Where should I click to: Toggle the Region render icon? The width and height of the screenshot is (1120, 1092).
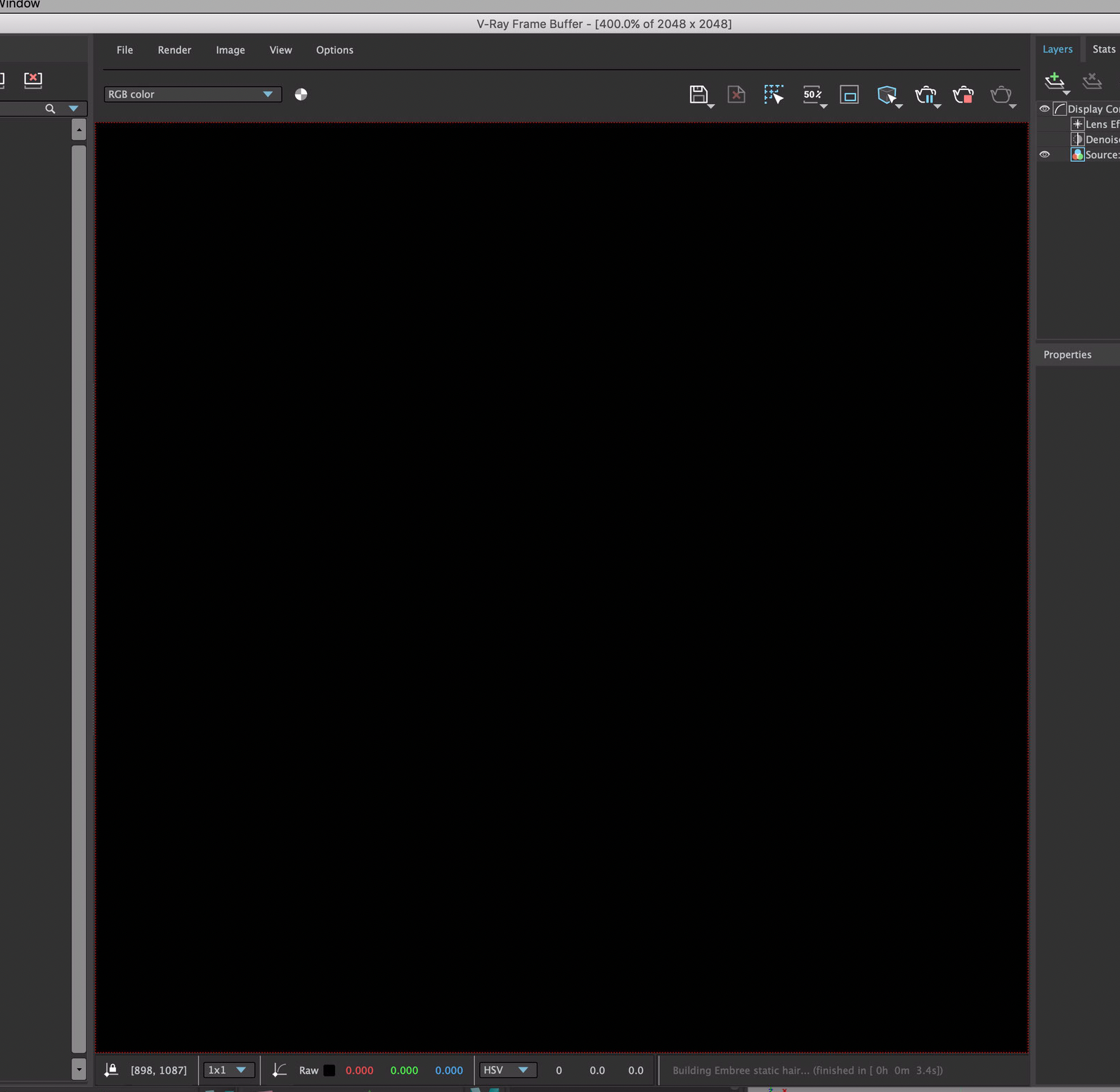click(x=849, y=94)
